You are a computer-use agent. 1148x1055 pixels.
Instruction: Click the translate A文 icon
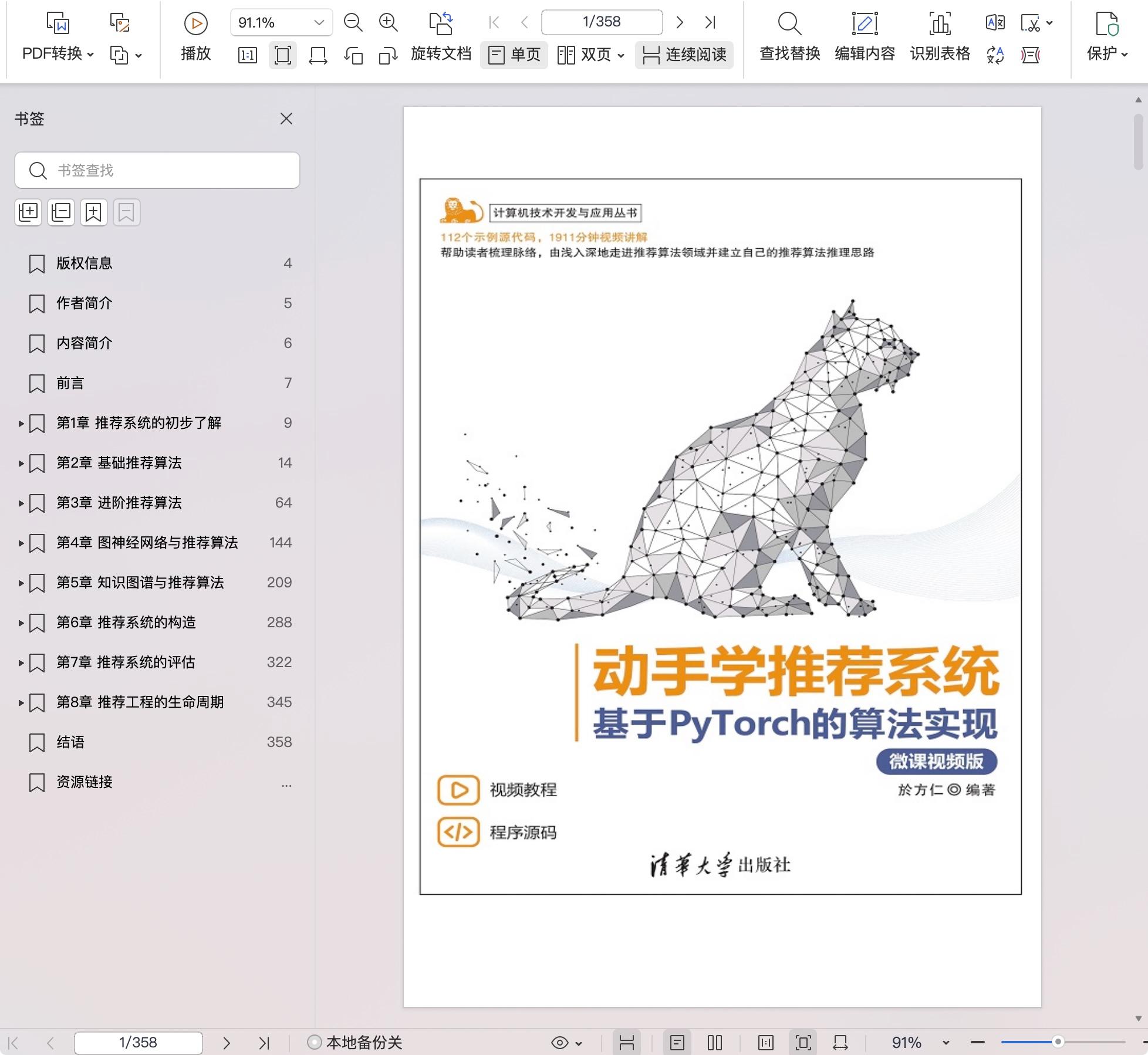coord(995,23)
